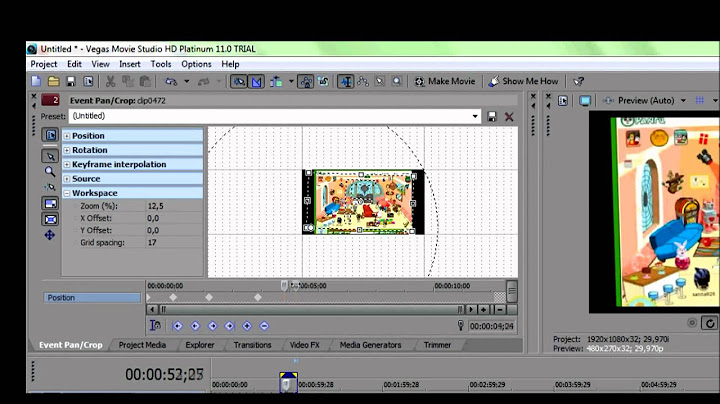The width and height of the screenshot is (720, 404).
Task: Open the Insert menu
Action: tap(130, 64)
